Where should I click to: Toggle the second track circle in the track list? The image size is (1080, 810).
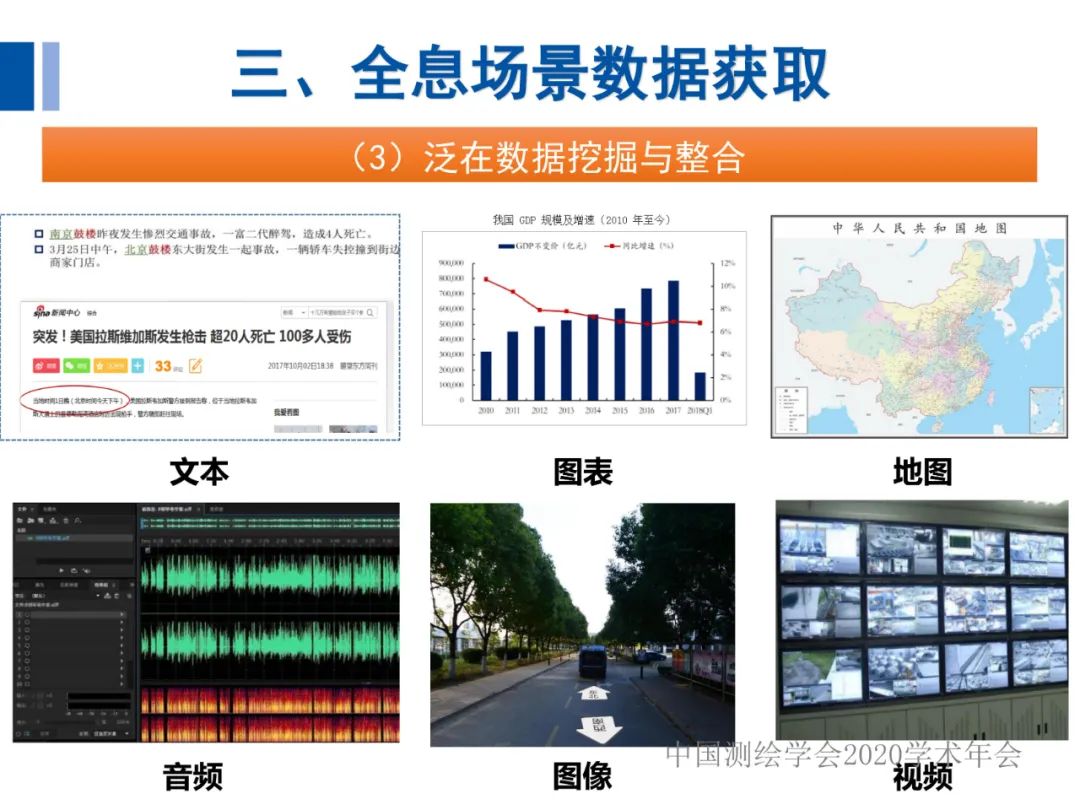tap(26, 623)
